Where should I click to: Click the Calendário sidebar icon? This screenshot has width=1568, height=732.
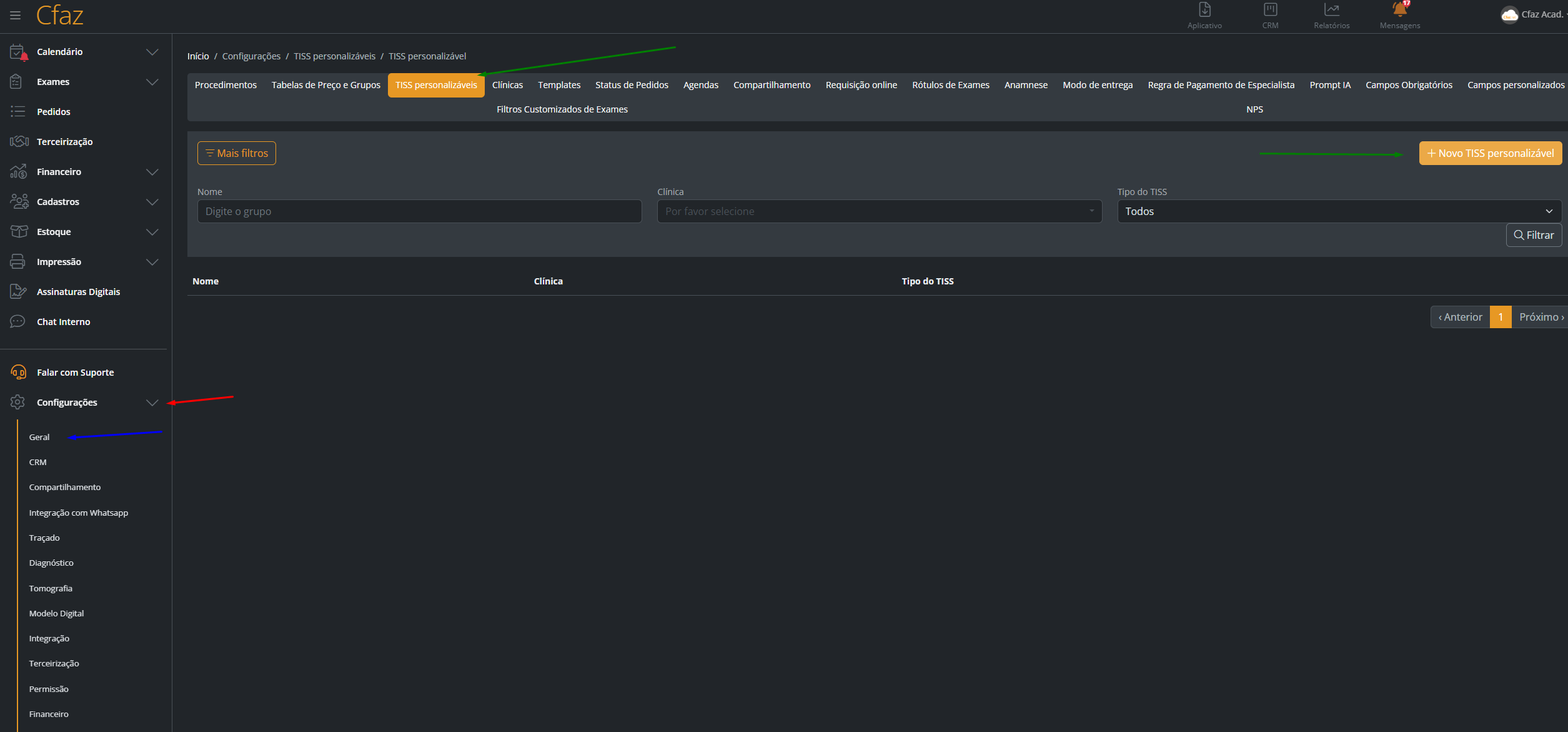(x=18, y=52)
